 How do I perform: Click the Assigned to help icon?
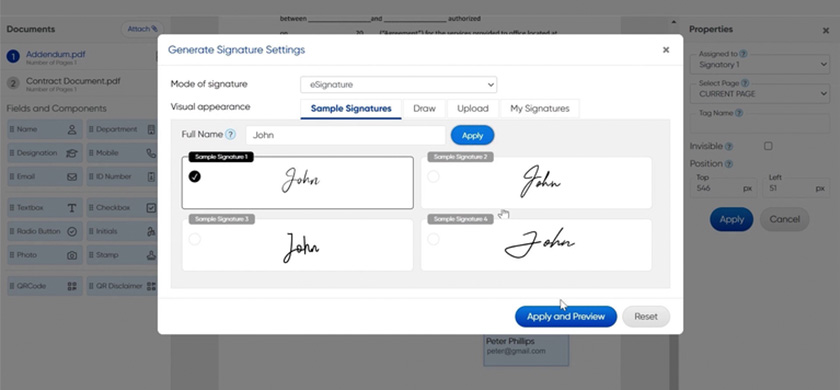coord(744,54)
